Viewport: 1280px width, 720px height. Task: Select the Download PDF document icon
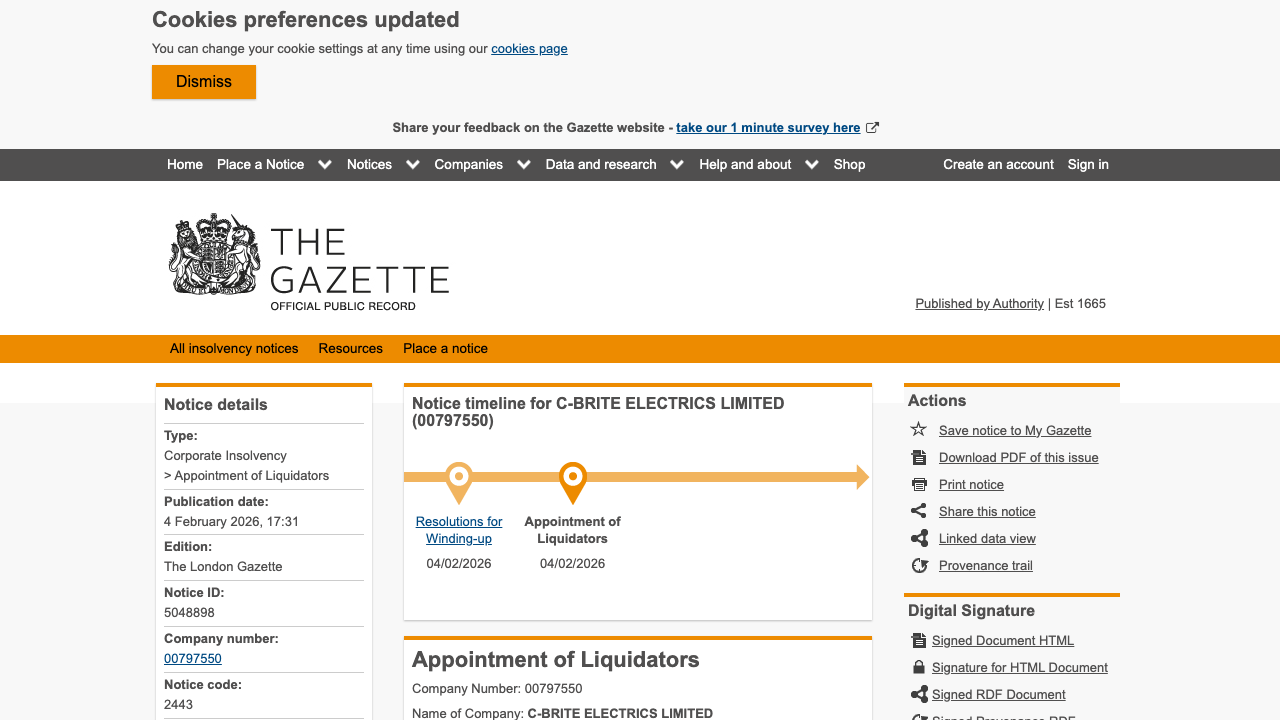918,457
